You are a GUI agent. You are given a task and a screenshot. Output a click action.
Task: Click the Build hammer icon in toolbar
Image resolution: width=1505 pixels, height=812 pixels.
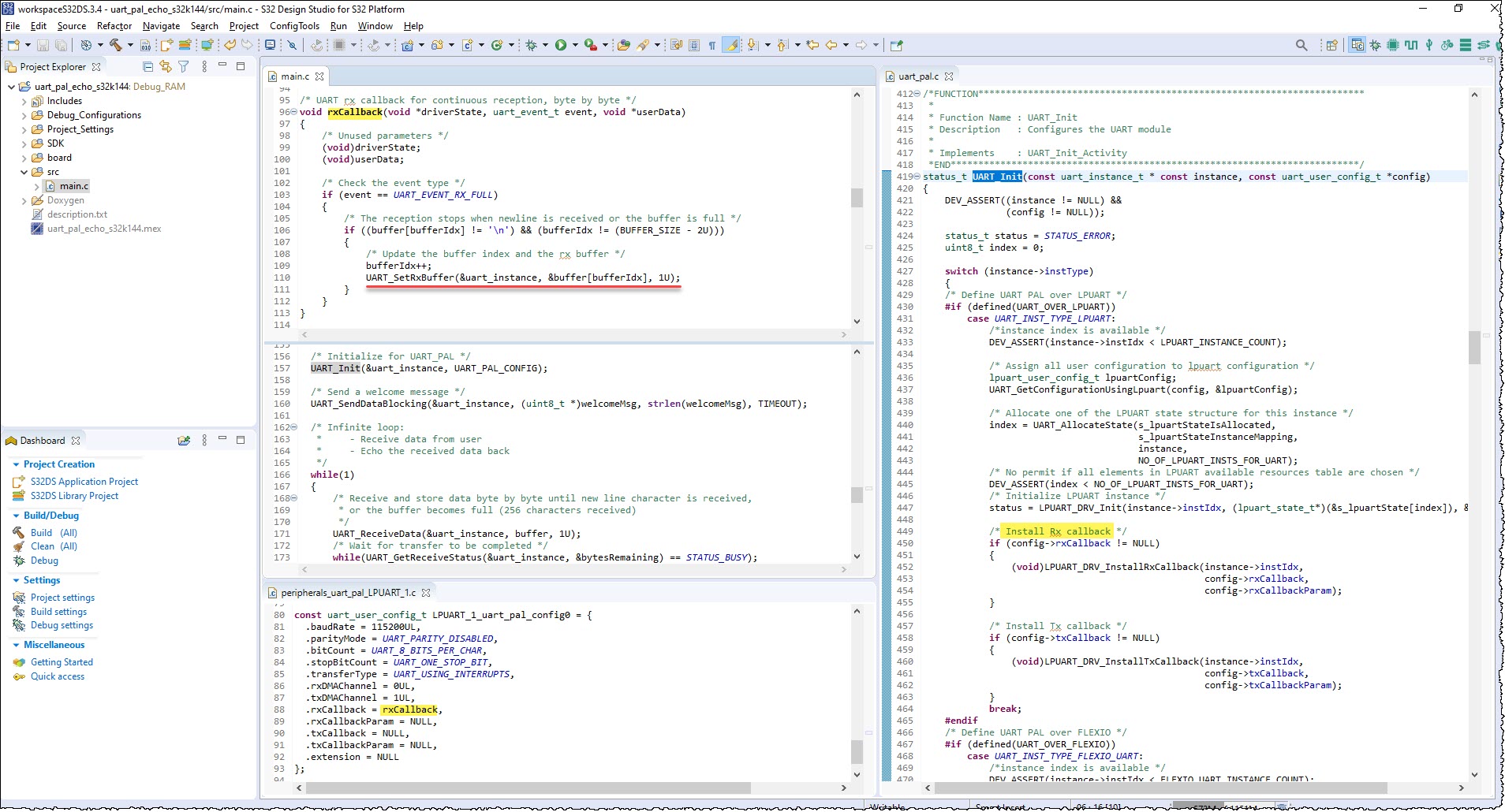116,45
